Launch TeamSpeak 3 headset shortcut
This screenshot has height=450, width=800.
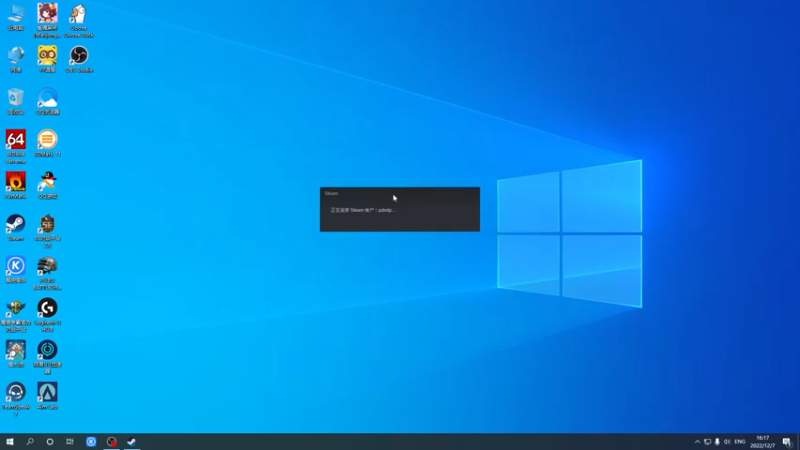point(16,399)
